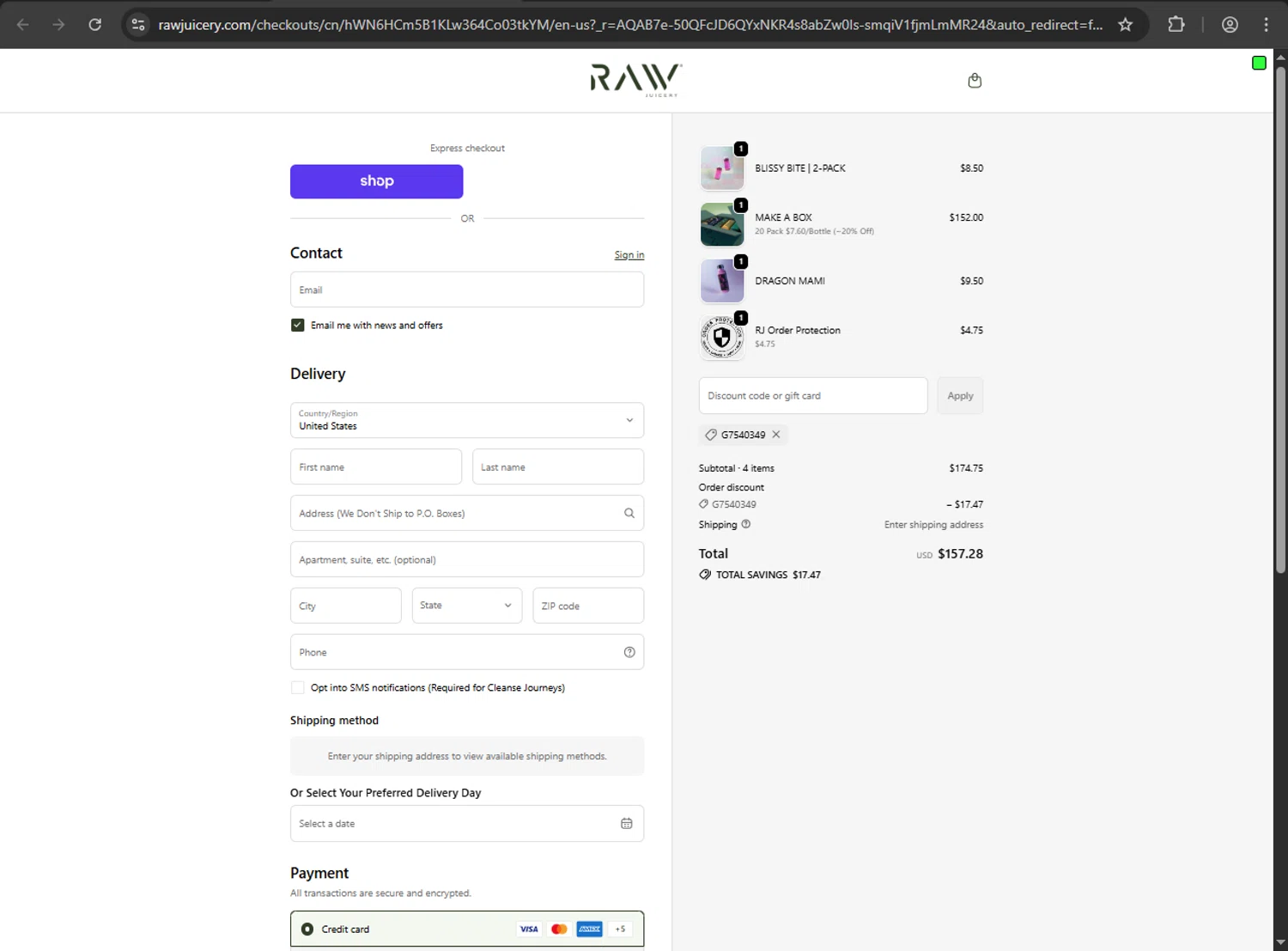The height and width of the screenshot is (951, 1288).
Task: Open the browser profile icon
Action: (x=1230, y=24)
